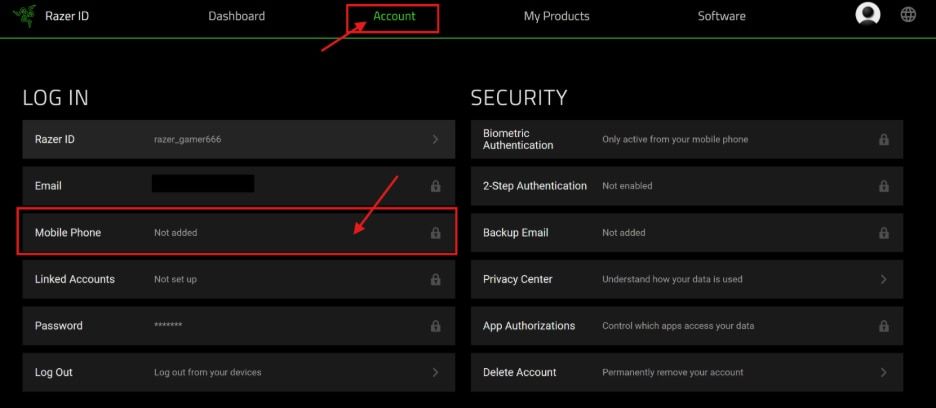Screen dimensions: 936x408
Task: Click the Razer ID brand text
Action: point(67,16)
